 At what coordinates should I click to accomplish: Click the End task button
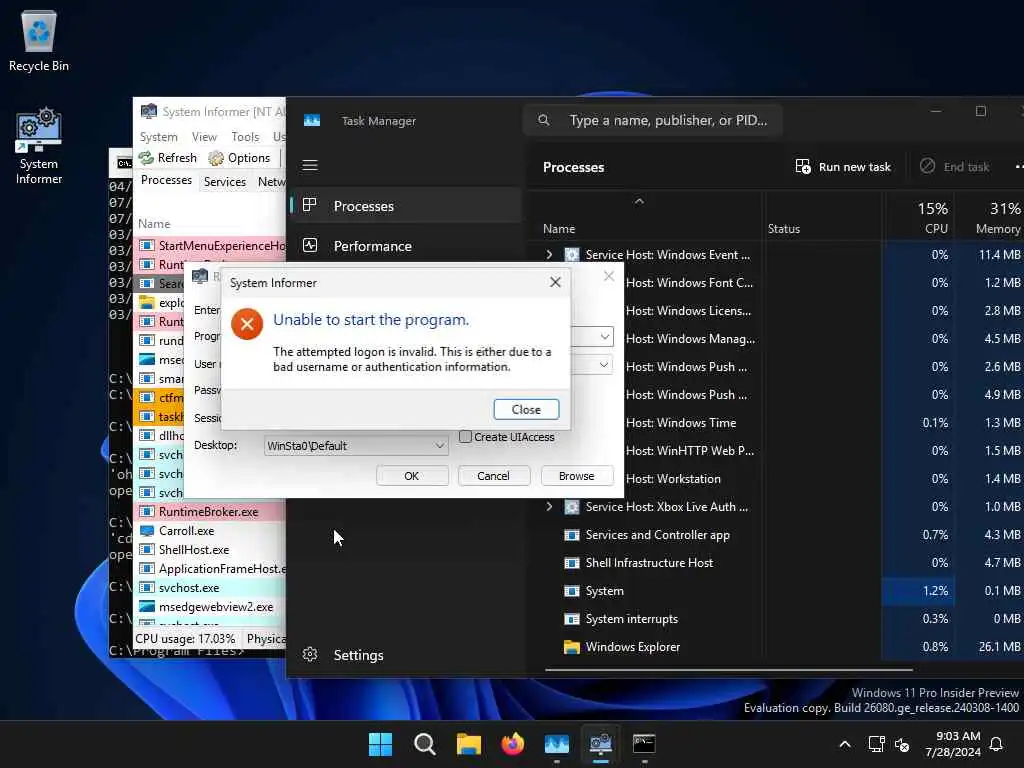pos(954,167)
